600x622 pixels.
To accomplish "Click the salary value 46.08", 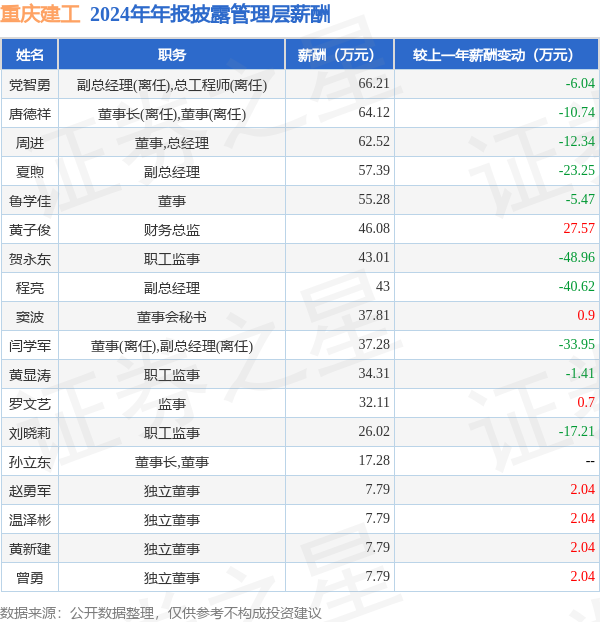I will [x=374, y=228].
